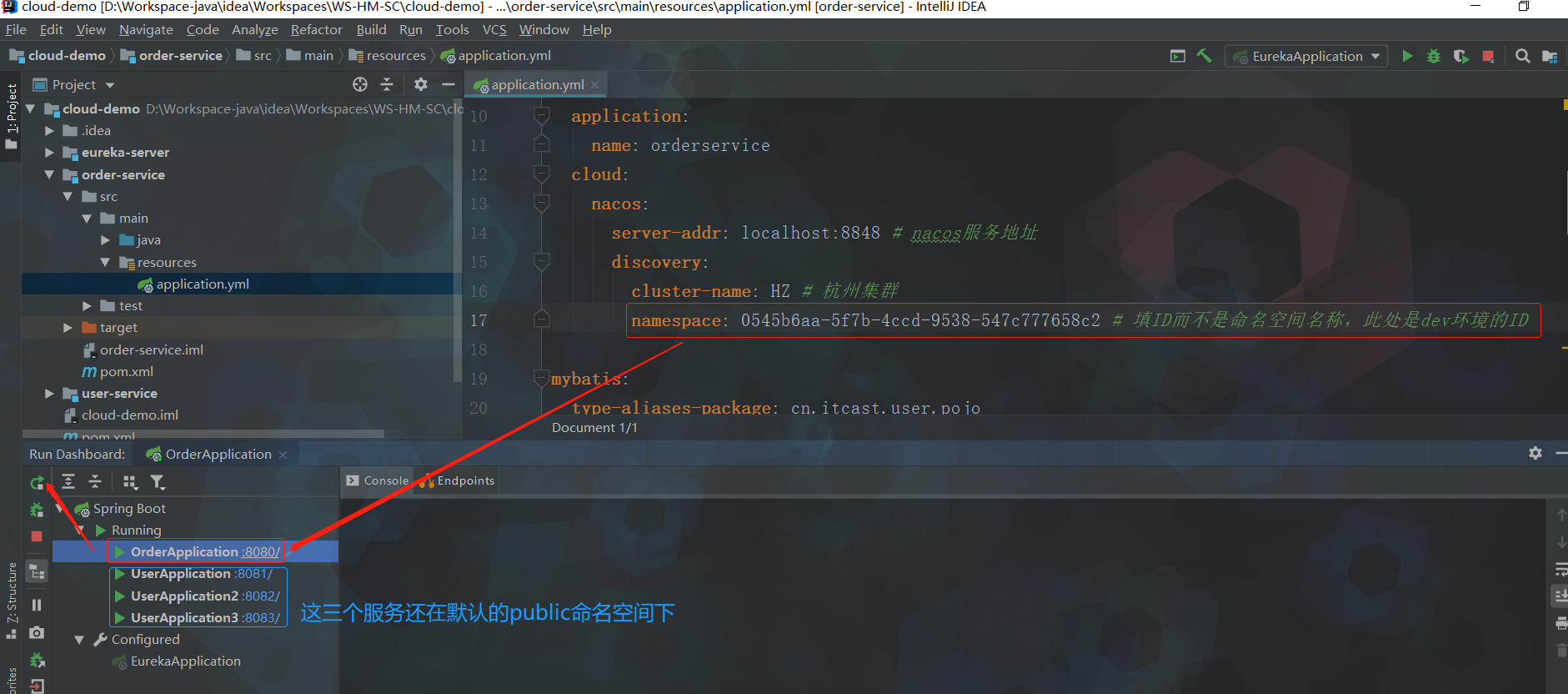The width and height of the screenshot is (1568, 694).
Task: Click the Group configurations icon in Run Dashboard
Action: 130,481
